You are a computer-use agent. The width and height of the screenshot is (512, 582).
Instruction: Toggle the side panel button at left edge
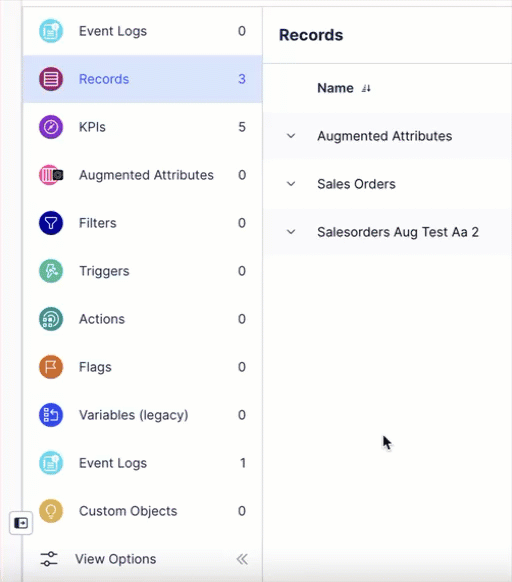(21, 523)
